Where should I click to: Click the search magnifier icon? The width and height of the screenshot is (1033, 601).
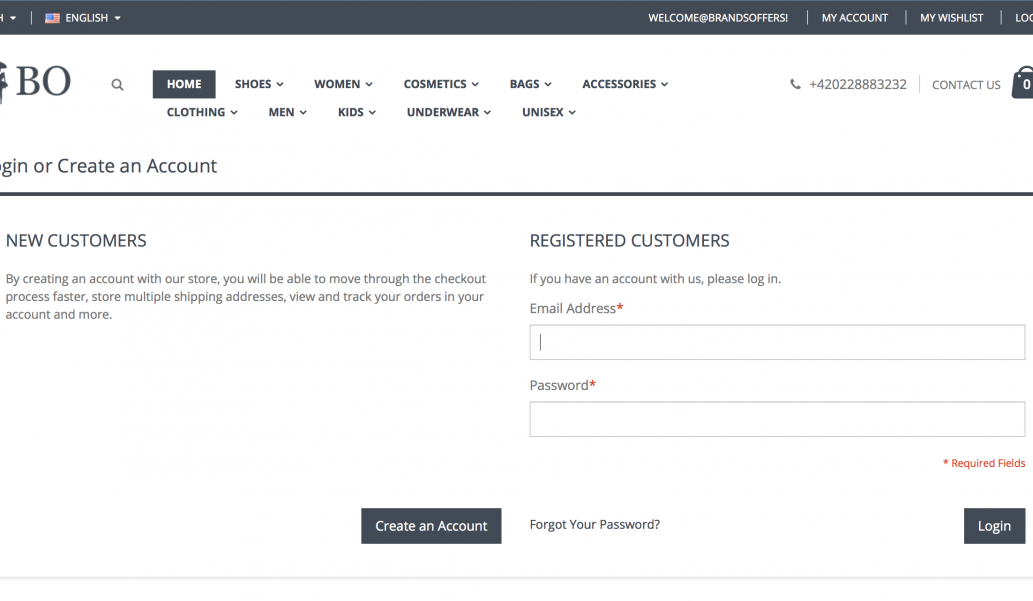click(x=117, y=84)
